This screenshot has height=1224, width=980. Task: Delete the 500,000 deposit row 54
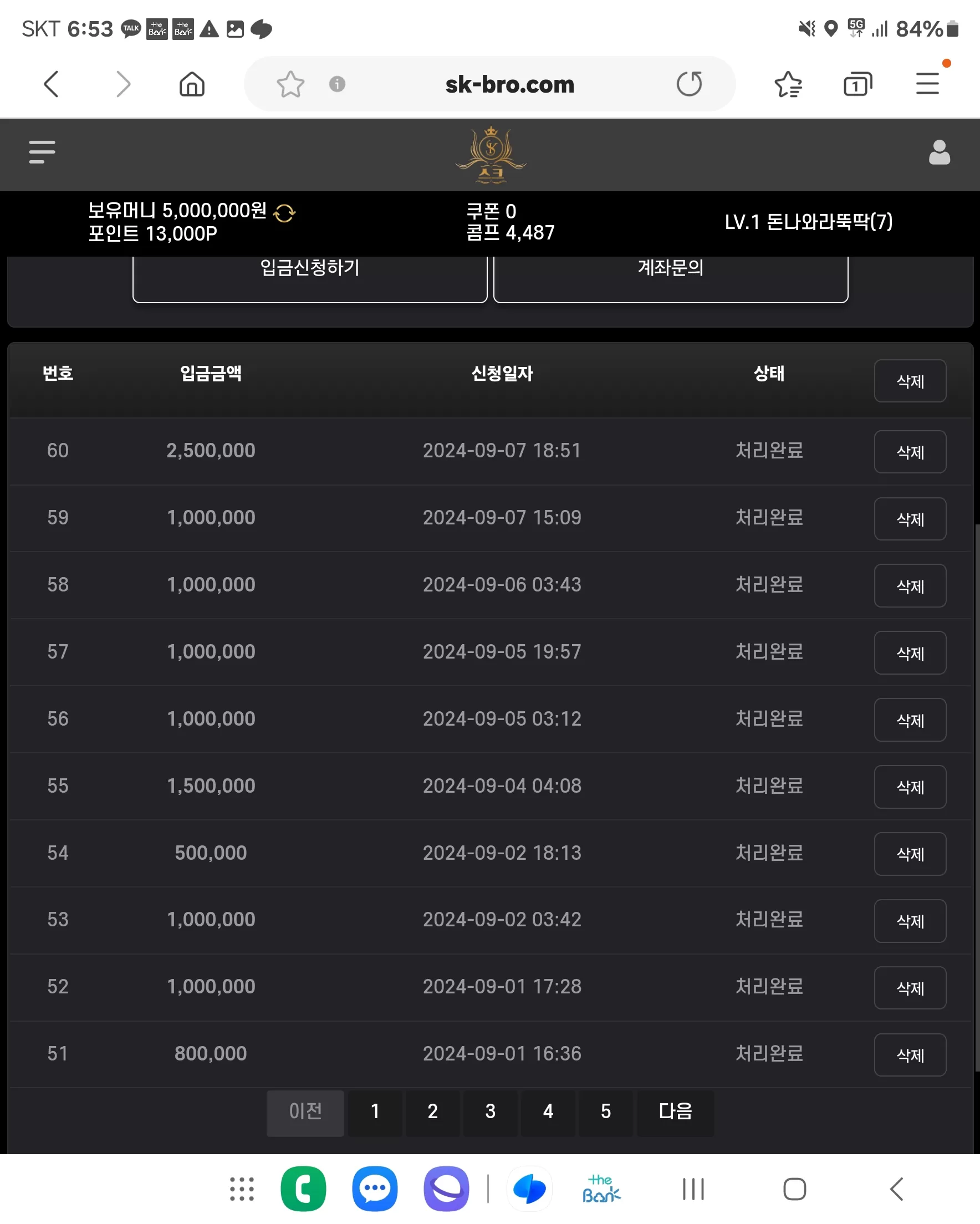click(910, 854)
